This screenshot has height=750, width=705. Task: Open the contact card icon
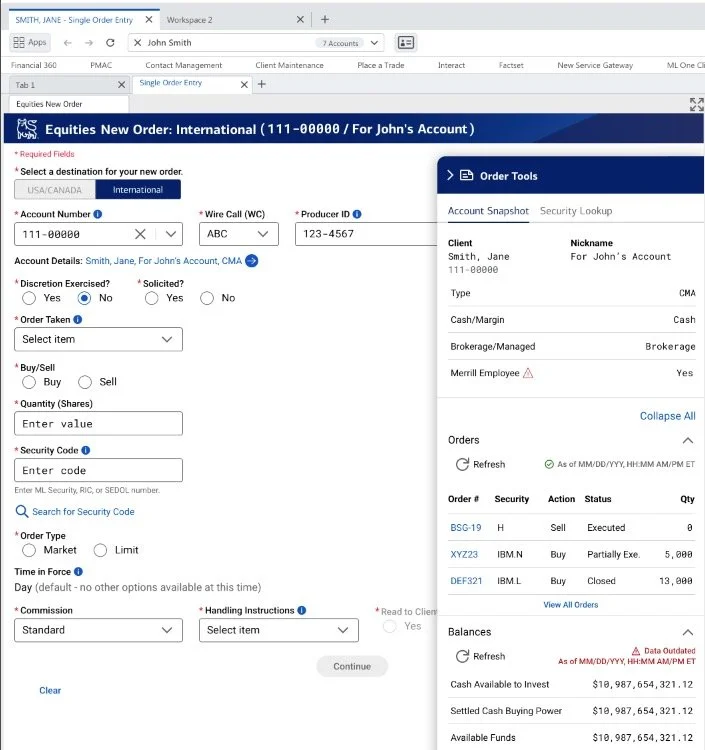(406, 43)
